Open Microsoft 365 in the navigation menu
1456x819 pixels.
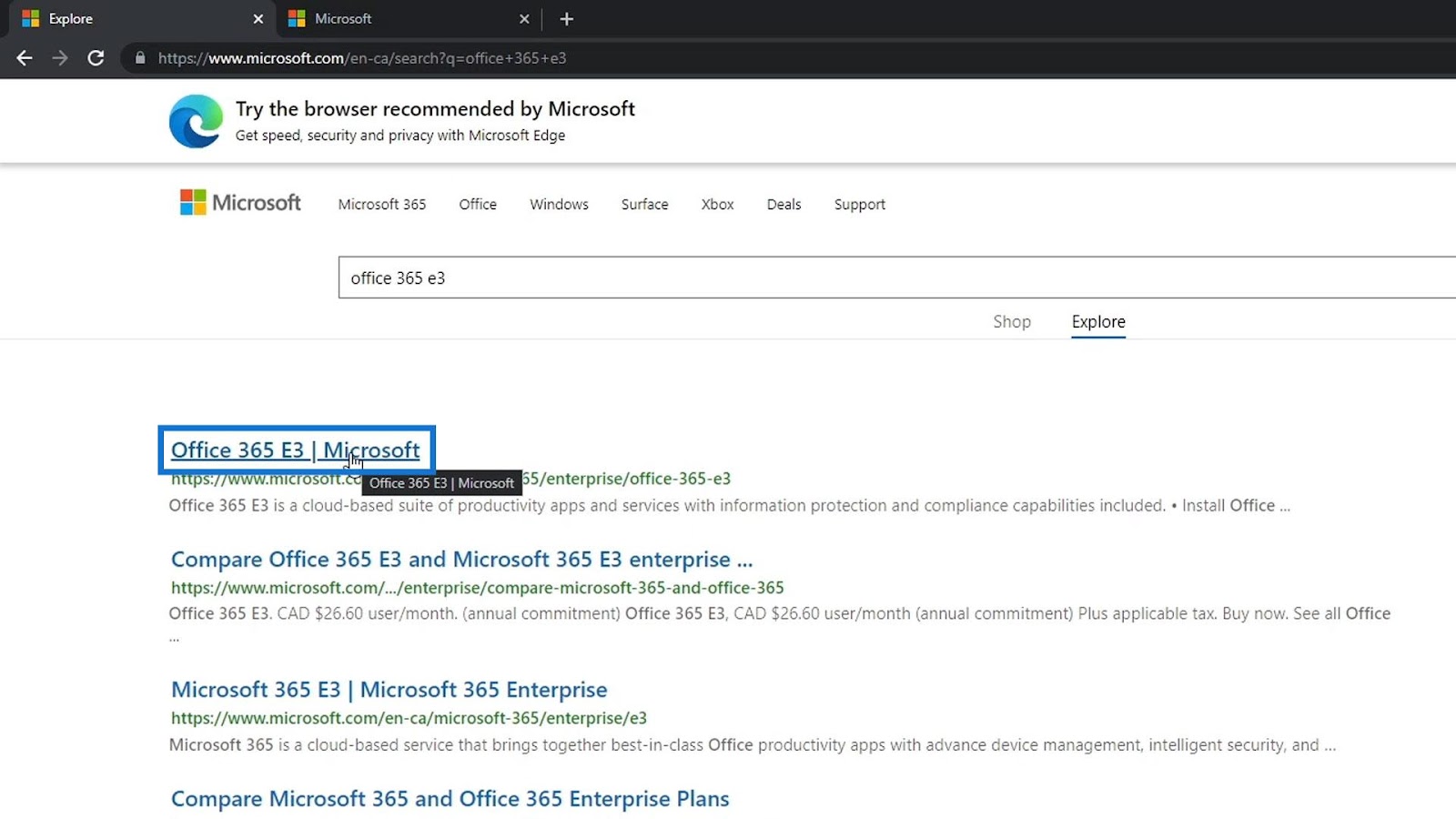[382, 204]
